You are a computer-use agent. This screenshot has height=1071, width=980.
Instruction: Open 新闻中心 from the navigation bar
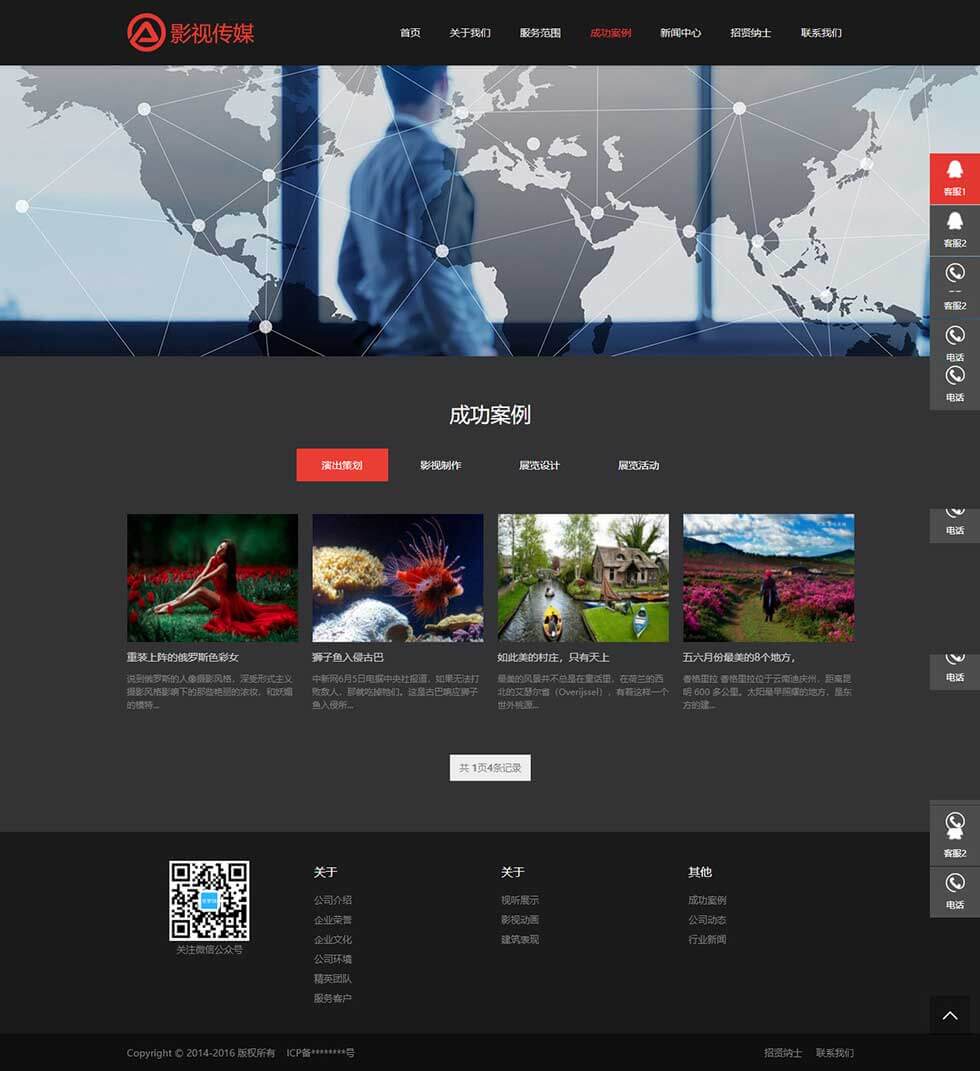680,33
